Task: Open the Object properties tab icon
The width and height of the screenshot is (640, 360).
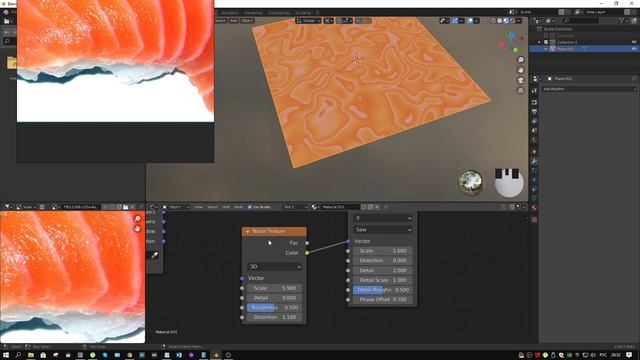Action: point(534,151)
